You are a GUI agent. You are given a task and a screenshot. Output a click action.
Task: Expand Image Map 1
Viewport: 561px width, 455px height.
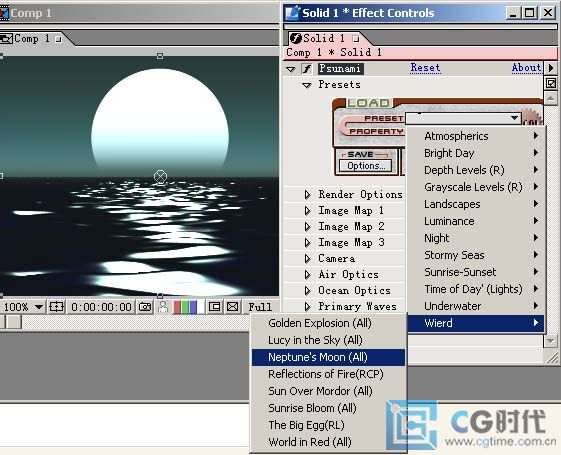[307, 211]
